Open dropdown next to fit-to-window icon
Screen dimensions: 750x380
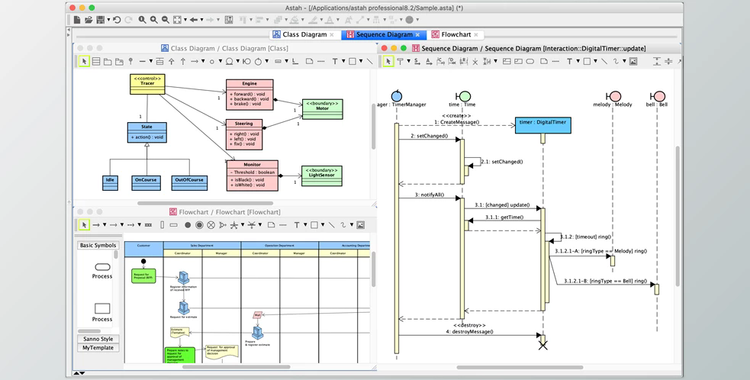point(185,20)
